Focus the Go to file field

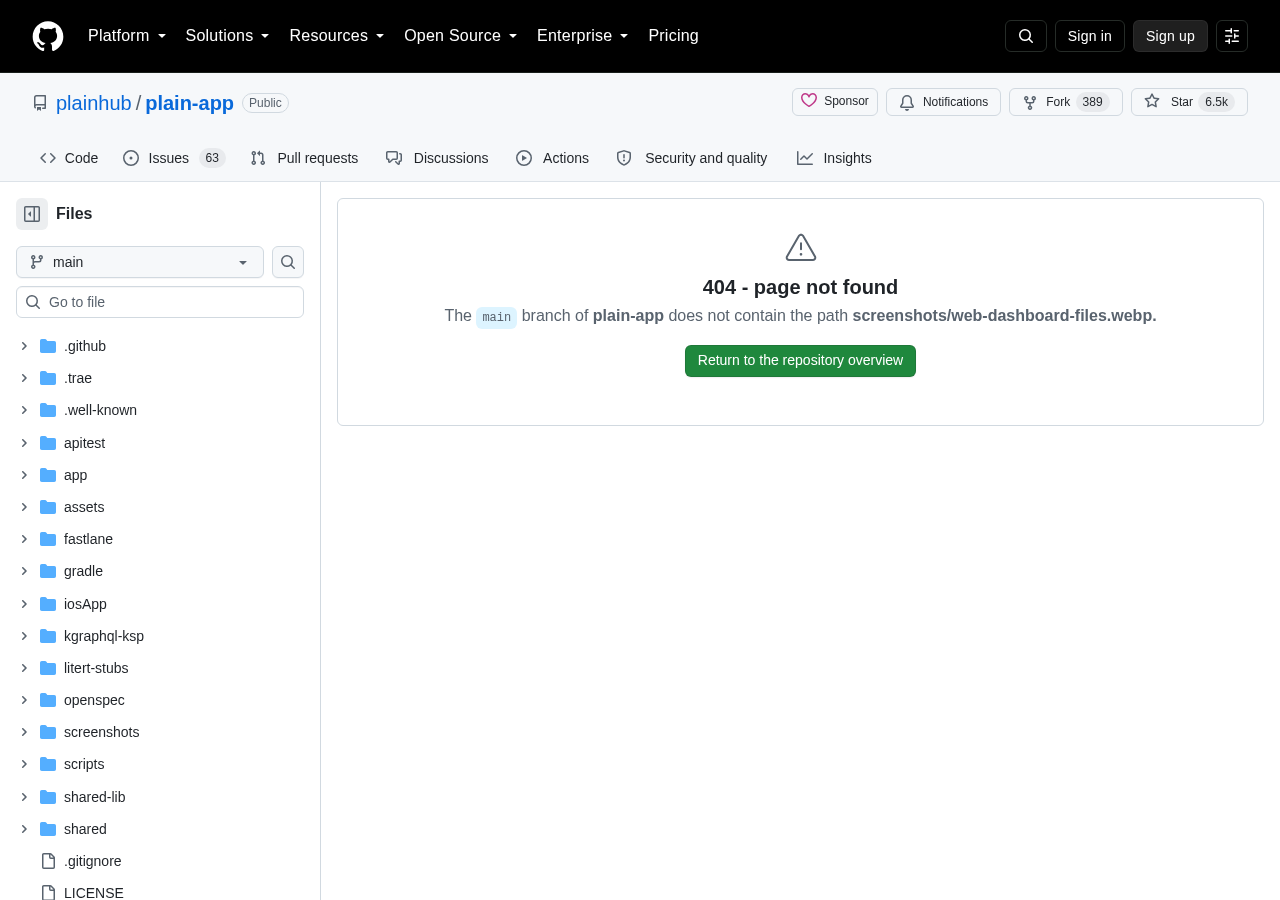[x=160, y=302]
